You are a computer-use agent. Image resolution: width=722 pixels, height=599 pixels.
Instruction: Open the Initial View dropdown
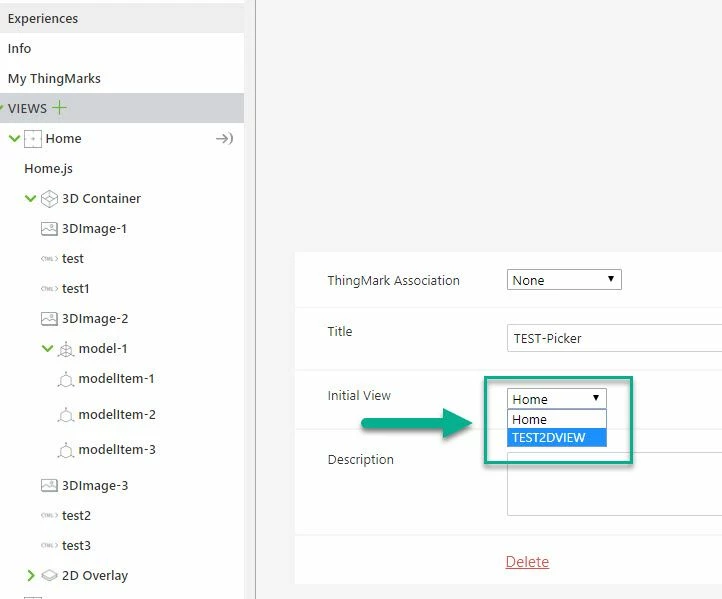click(557, 399)
